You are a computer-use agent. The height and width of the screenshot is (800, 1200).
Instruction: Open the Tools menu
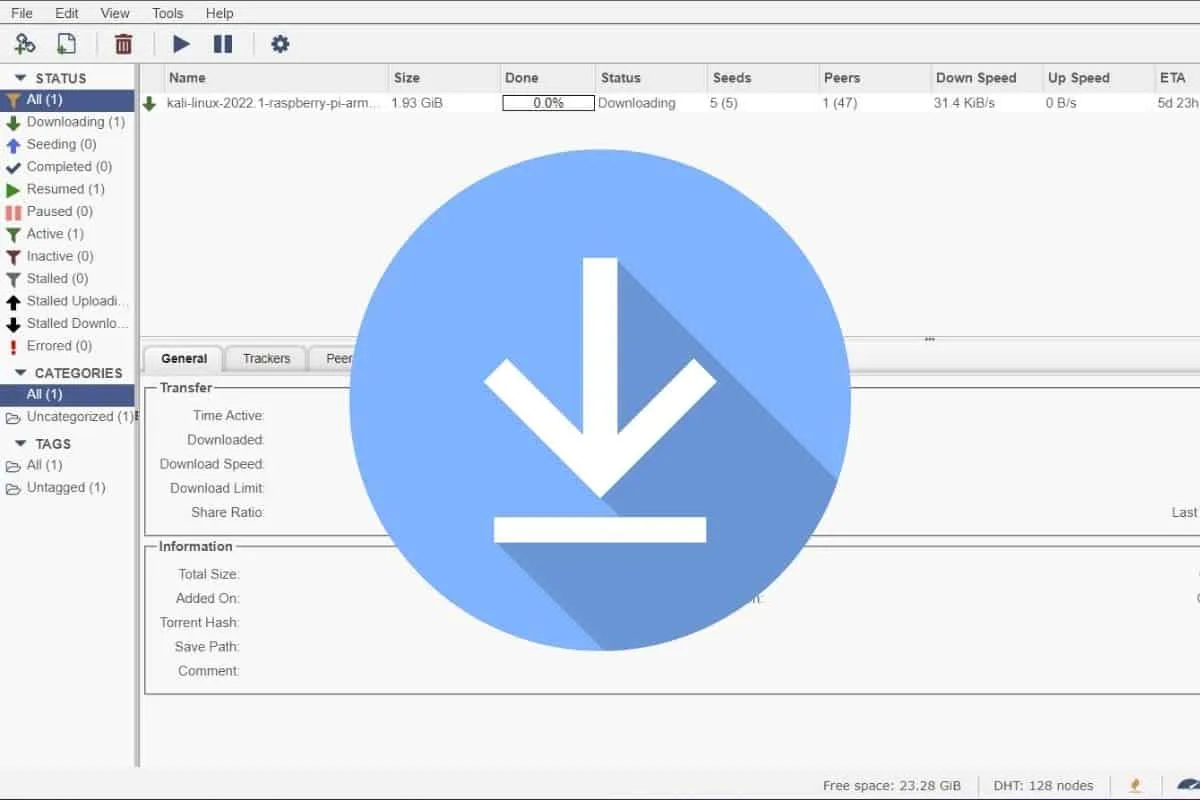tap(168, 13)
